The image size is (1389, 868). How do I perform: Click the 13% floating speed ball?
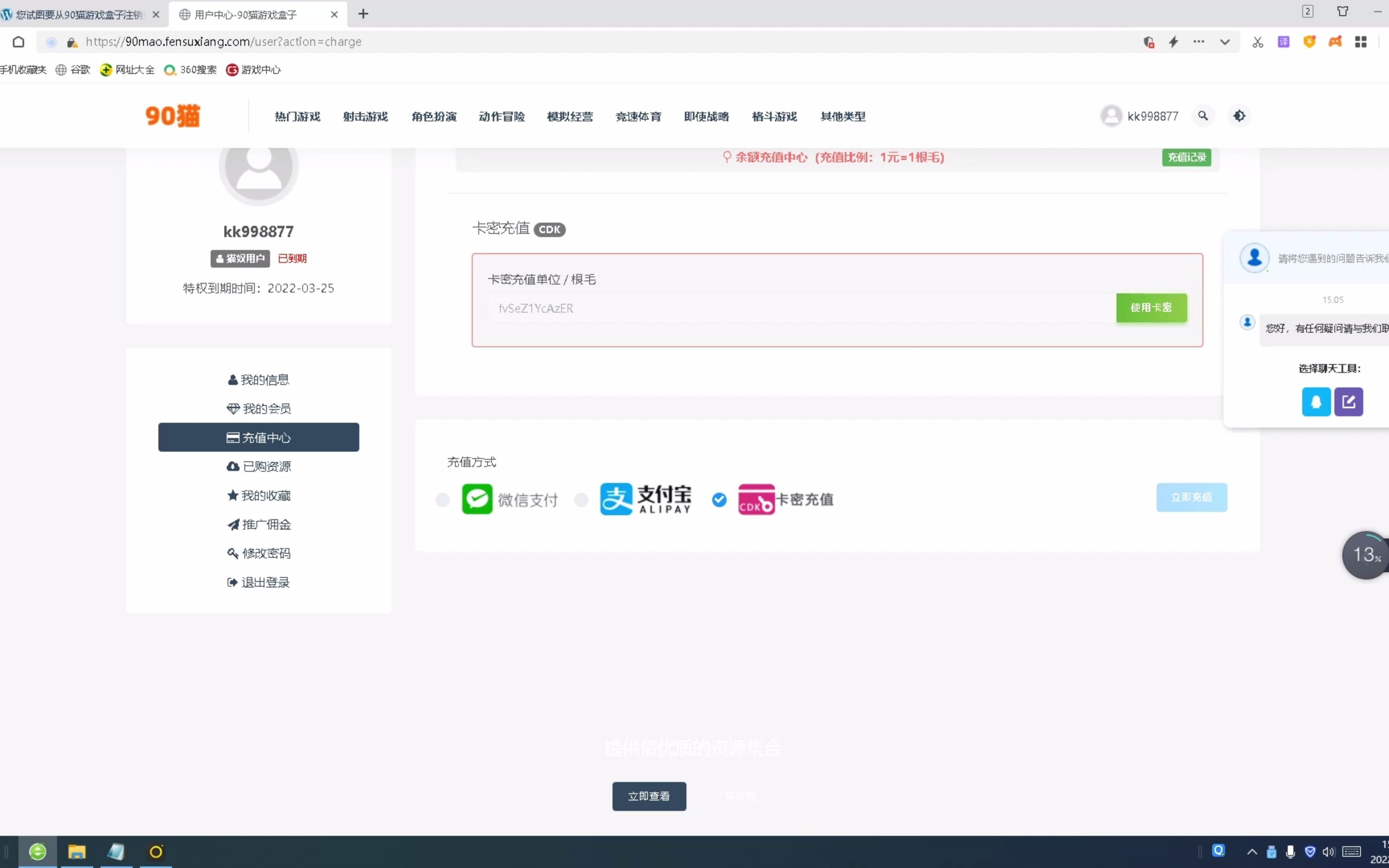1365,555
